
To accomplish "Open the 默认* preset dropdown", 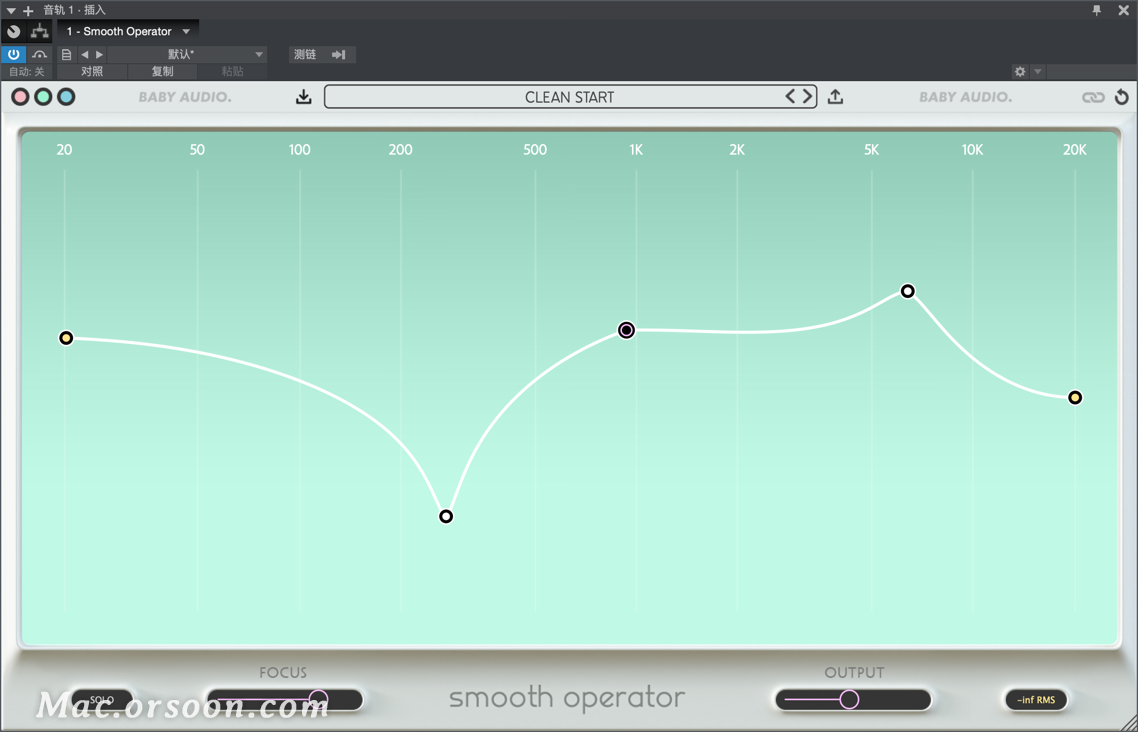I will tap(187, 54).
